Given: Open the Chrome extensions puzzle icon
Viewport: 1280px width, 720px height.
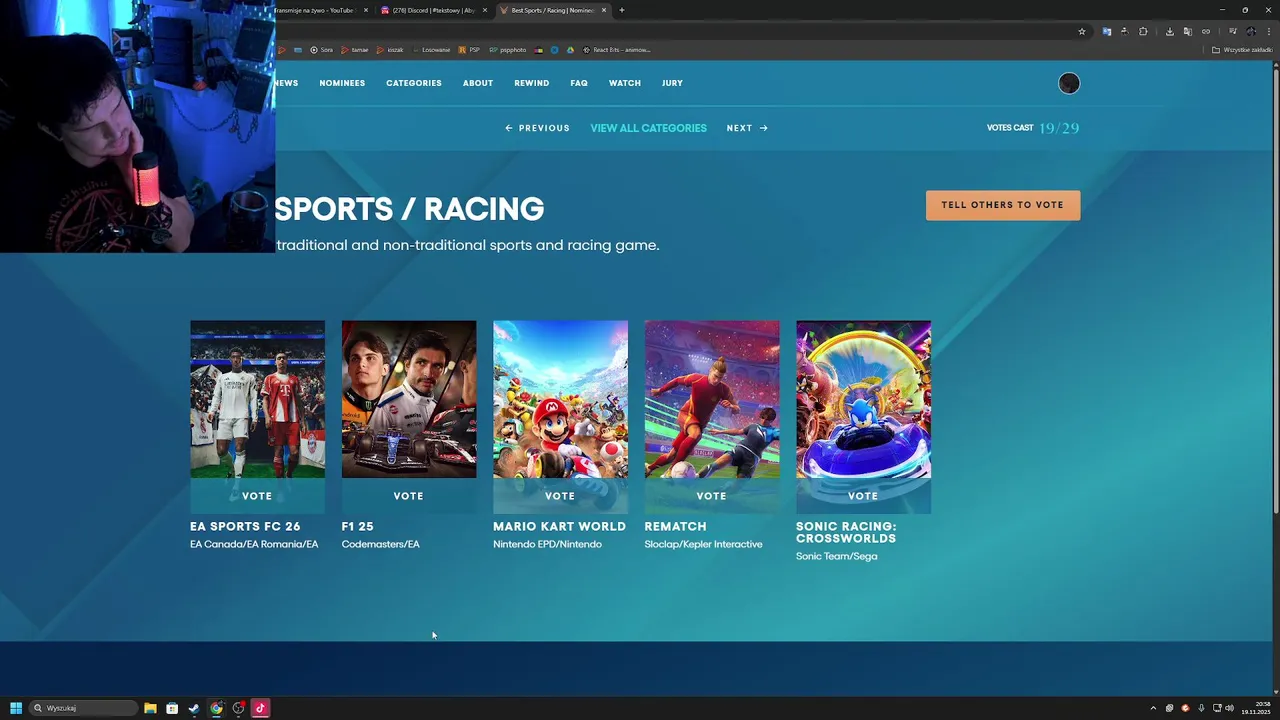Looking at the screenshot, I should [x=1143, y=31].
